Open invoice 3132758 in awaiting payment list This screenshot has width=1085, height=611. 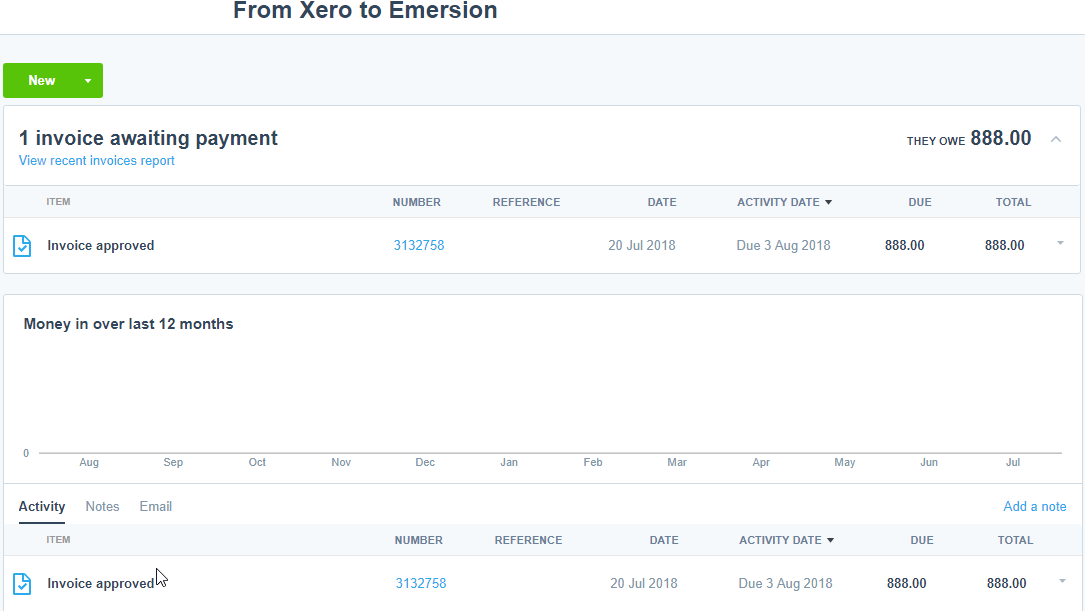[418, 246]
